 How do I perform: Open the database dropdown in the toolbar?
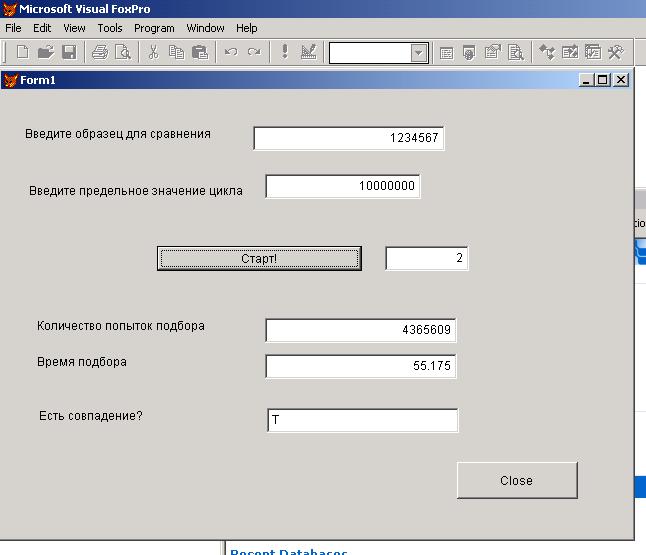[x=419, y=53]
